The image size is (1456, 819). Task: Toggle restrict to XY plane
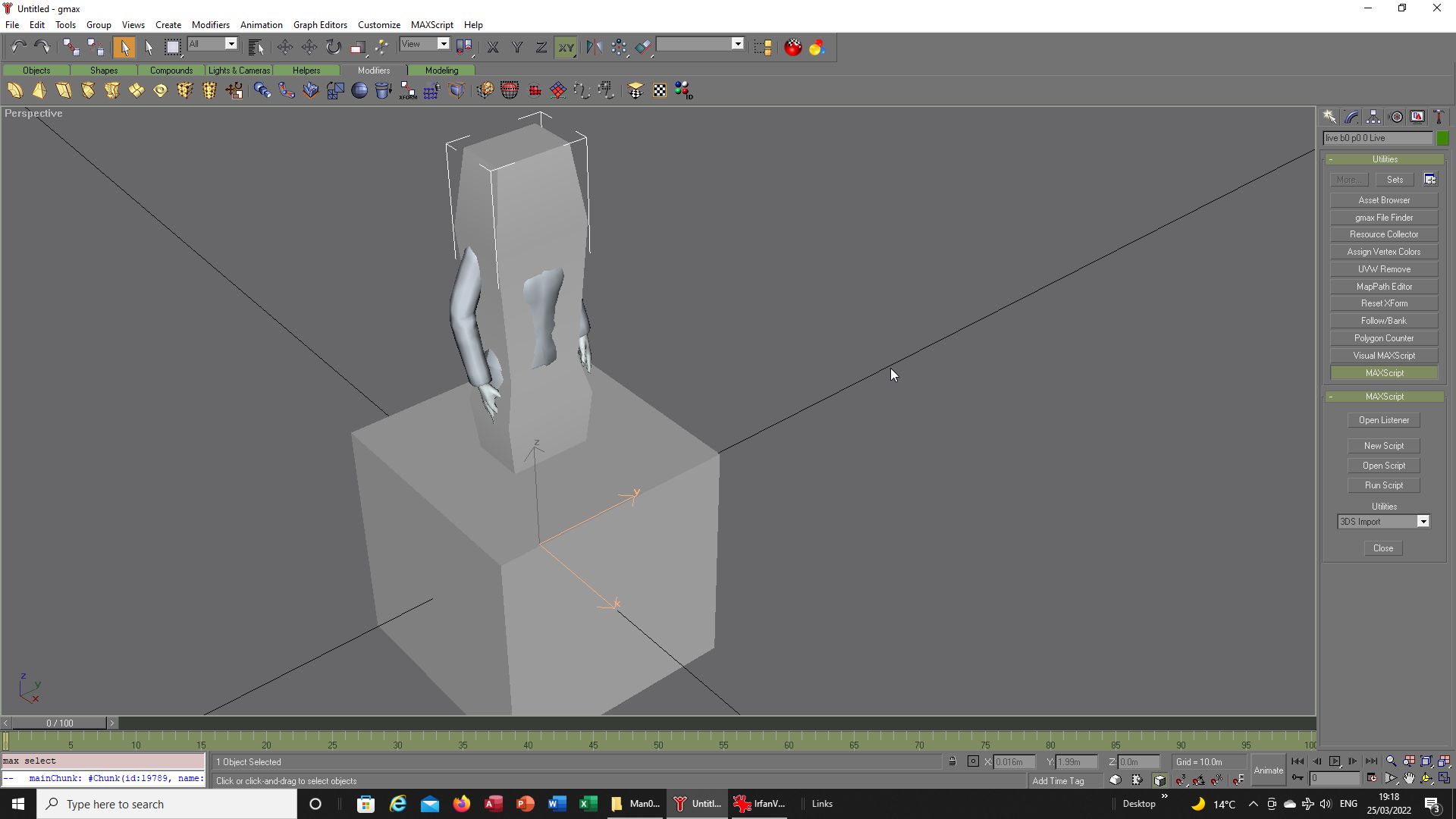(566, 47)
